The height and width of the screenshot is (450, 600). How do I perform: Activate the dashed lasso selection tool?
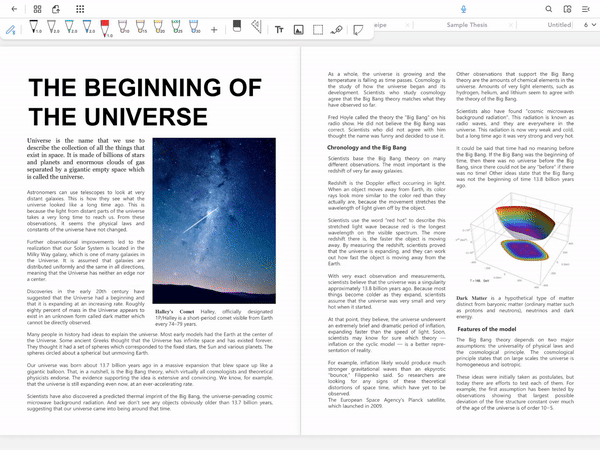(x=318, y=29)
